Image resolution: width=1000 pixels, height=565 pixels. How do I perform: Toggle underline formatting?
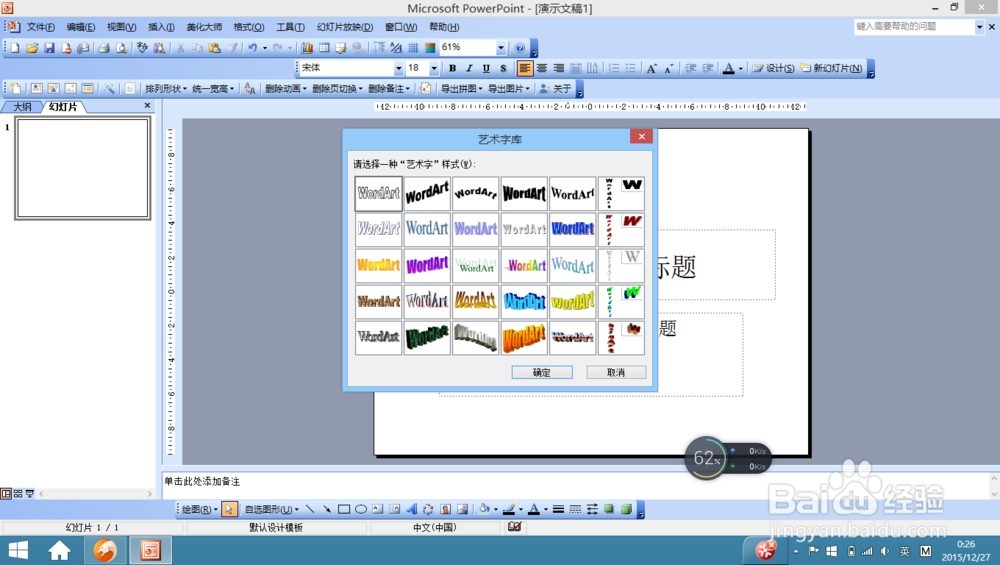click(486, 68)
